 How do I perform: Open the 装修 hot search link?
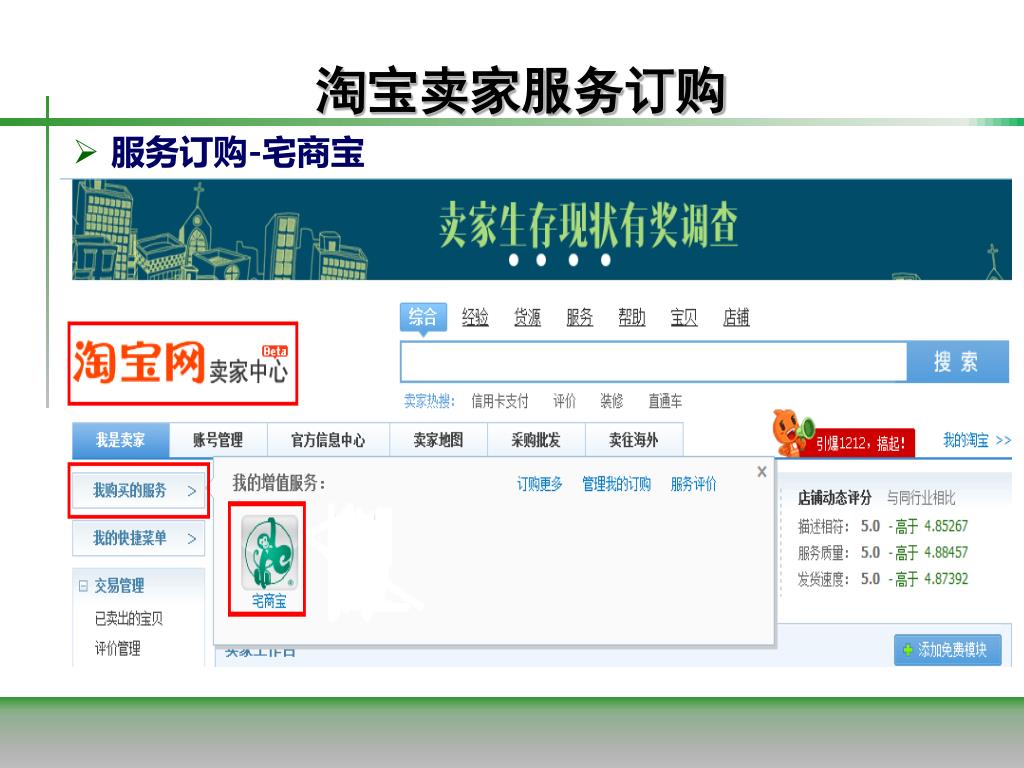coord(611,401)
